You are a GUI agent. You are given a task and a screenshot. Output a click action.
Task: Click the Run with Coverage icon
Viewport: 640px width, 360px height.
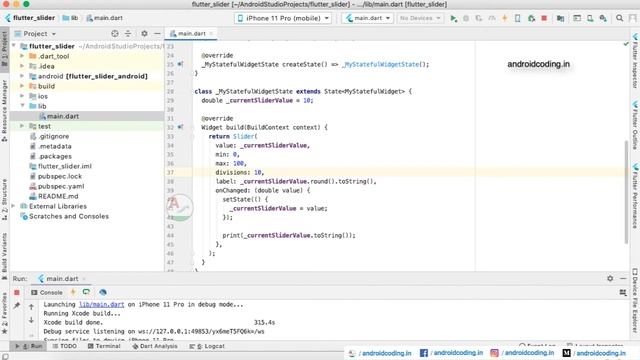coord(479,18)
